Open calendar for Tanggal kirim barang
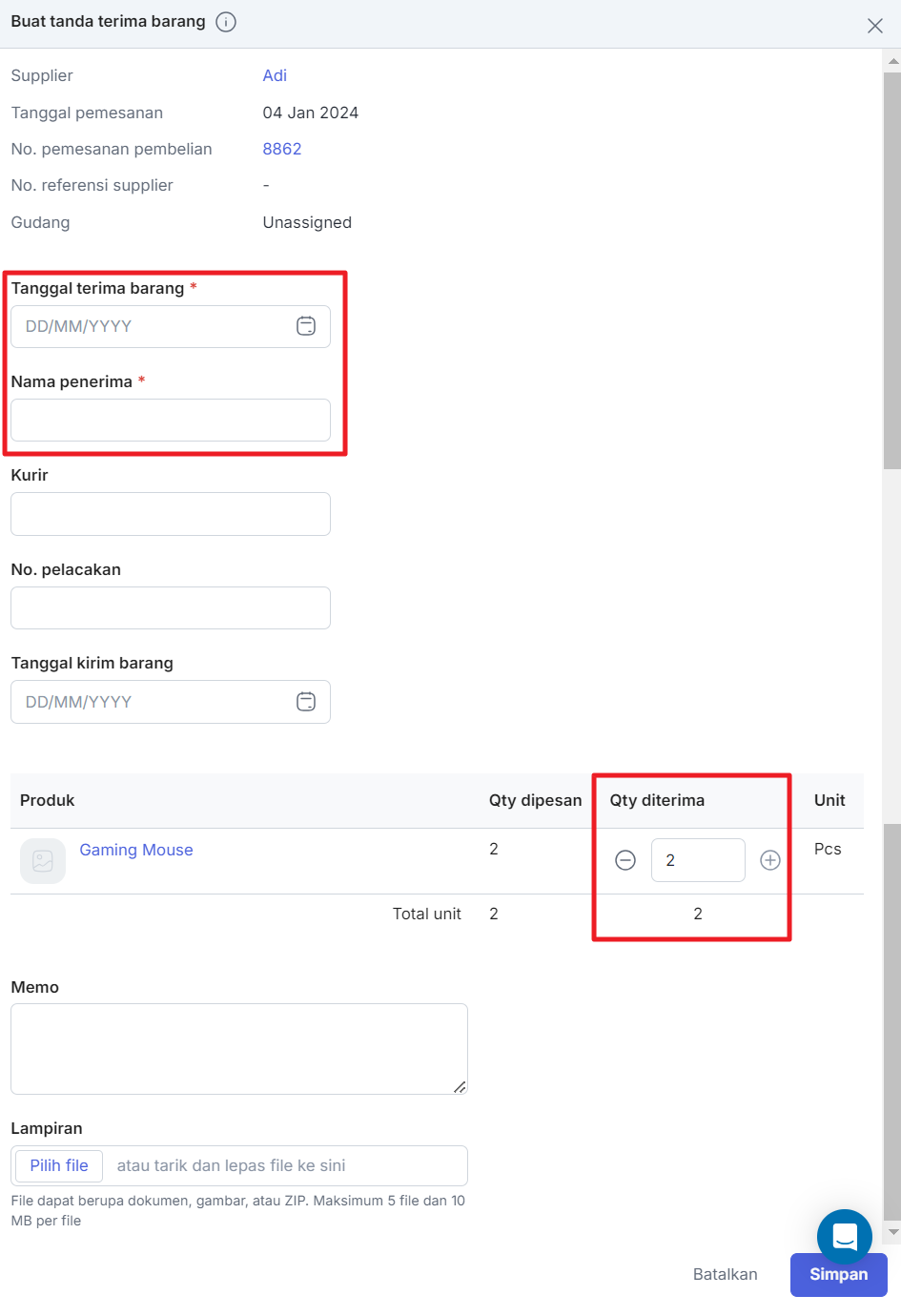Image resolution: width=901 pixels, height=1316 pixels. point(306,702)
